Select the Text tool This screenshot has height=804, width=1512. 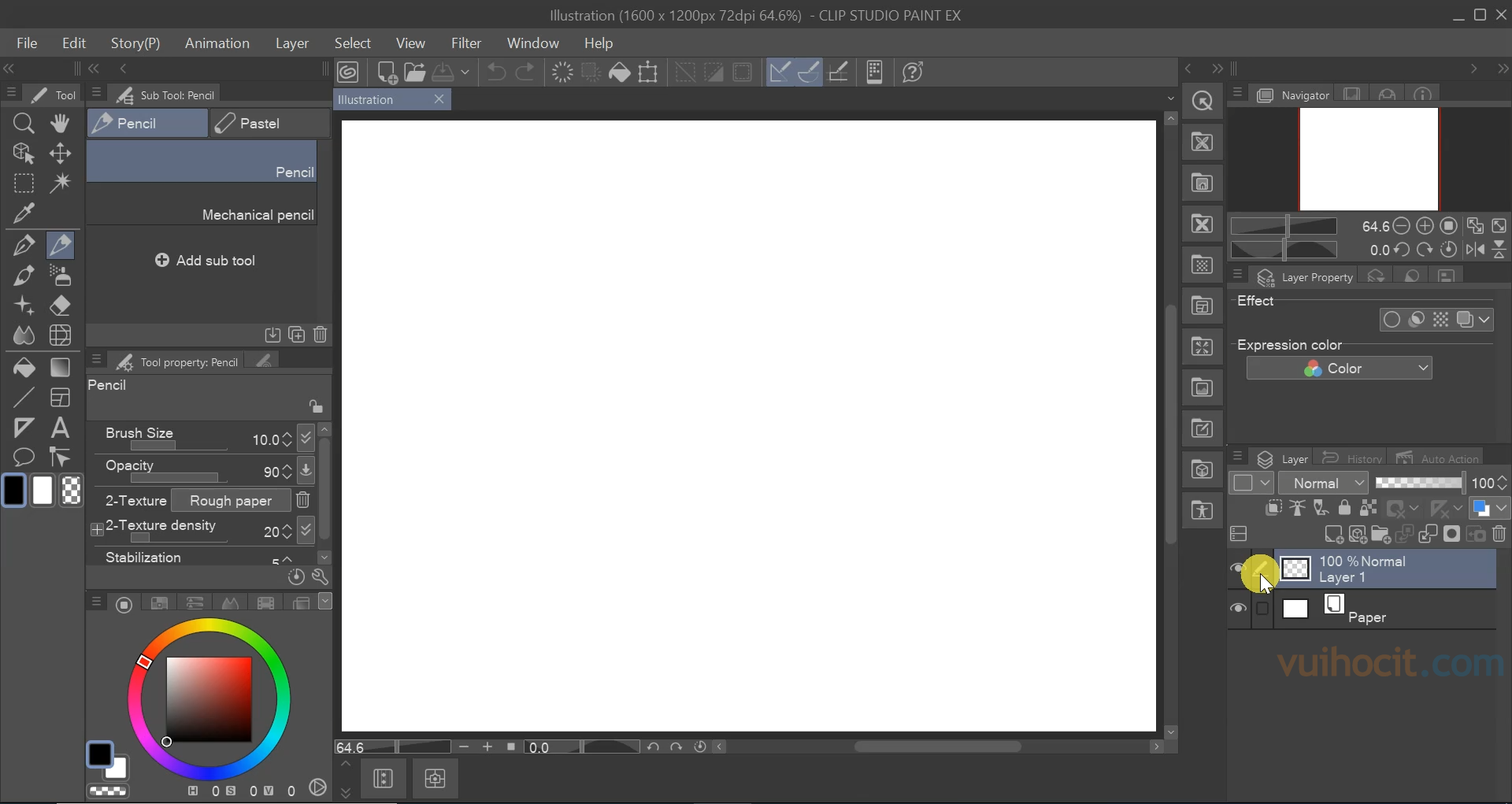61,428
